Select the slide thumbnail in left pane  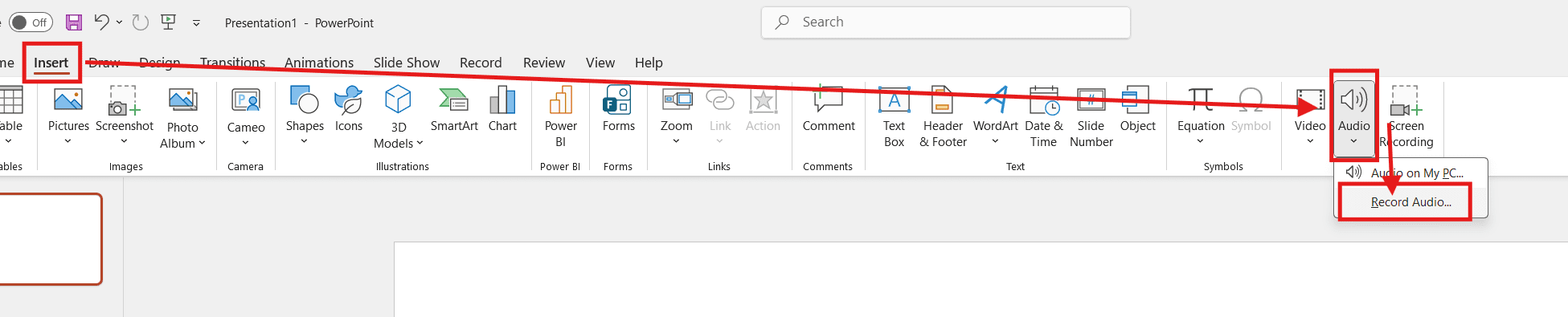pos(50,238)
